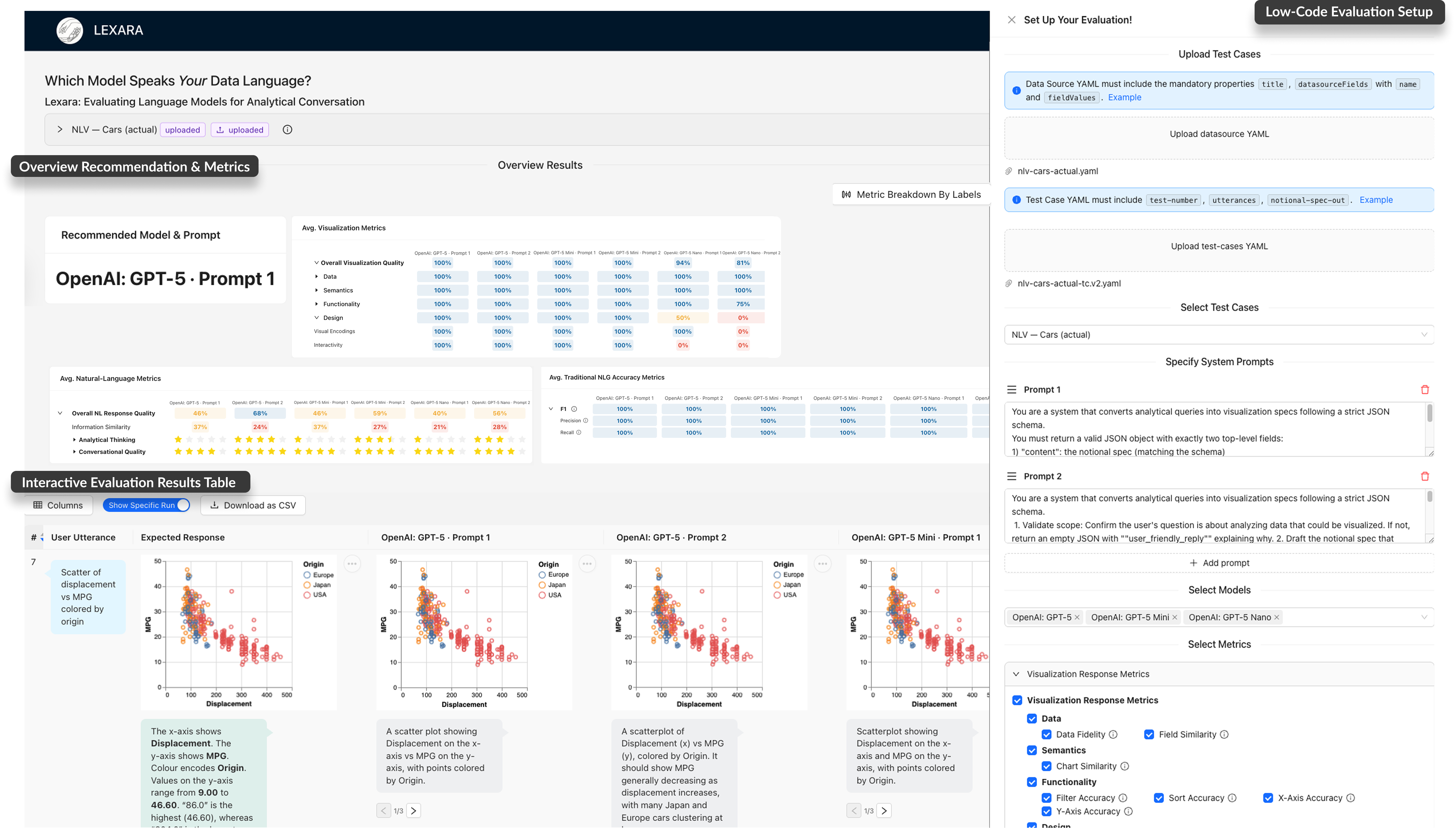
Task: Click Download as CSV button
Action: (253, 505)
